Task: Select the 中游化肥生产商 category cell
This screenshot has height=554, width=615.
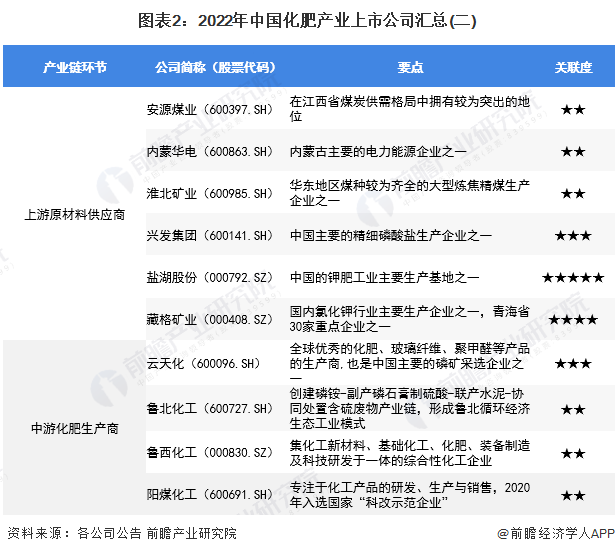Action: (73, 428)
